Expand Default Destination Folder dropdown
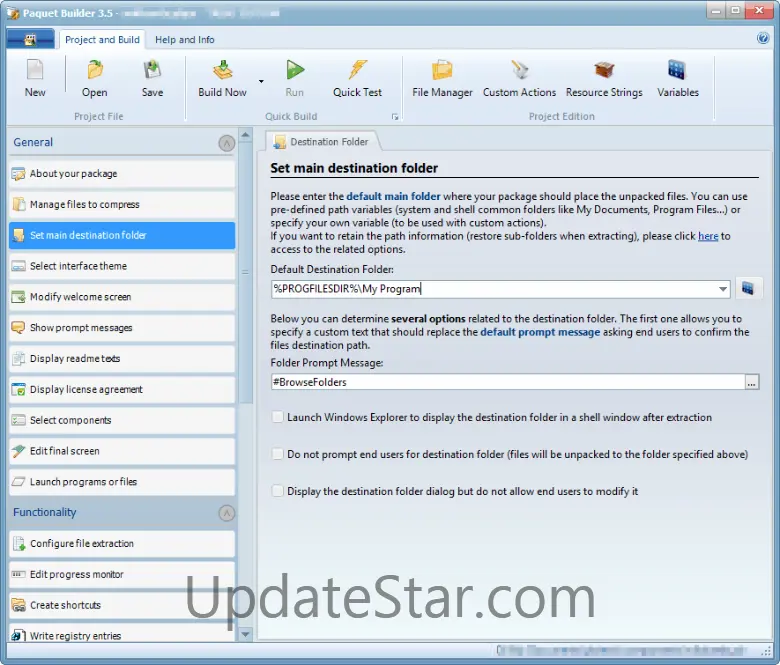 pos(723,289)
